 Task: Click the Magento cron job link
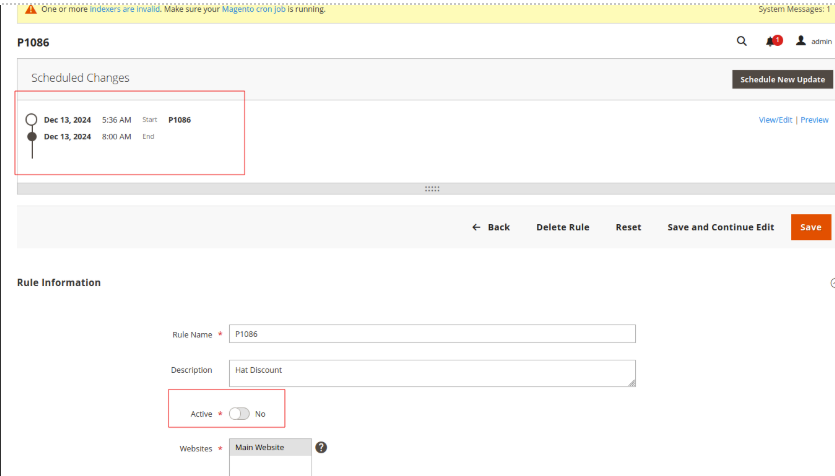coord(255,9)
